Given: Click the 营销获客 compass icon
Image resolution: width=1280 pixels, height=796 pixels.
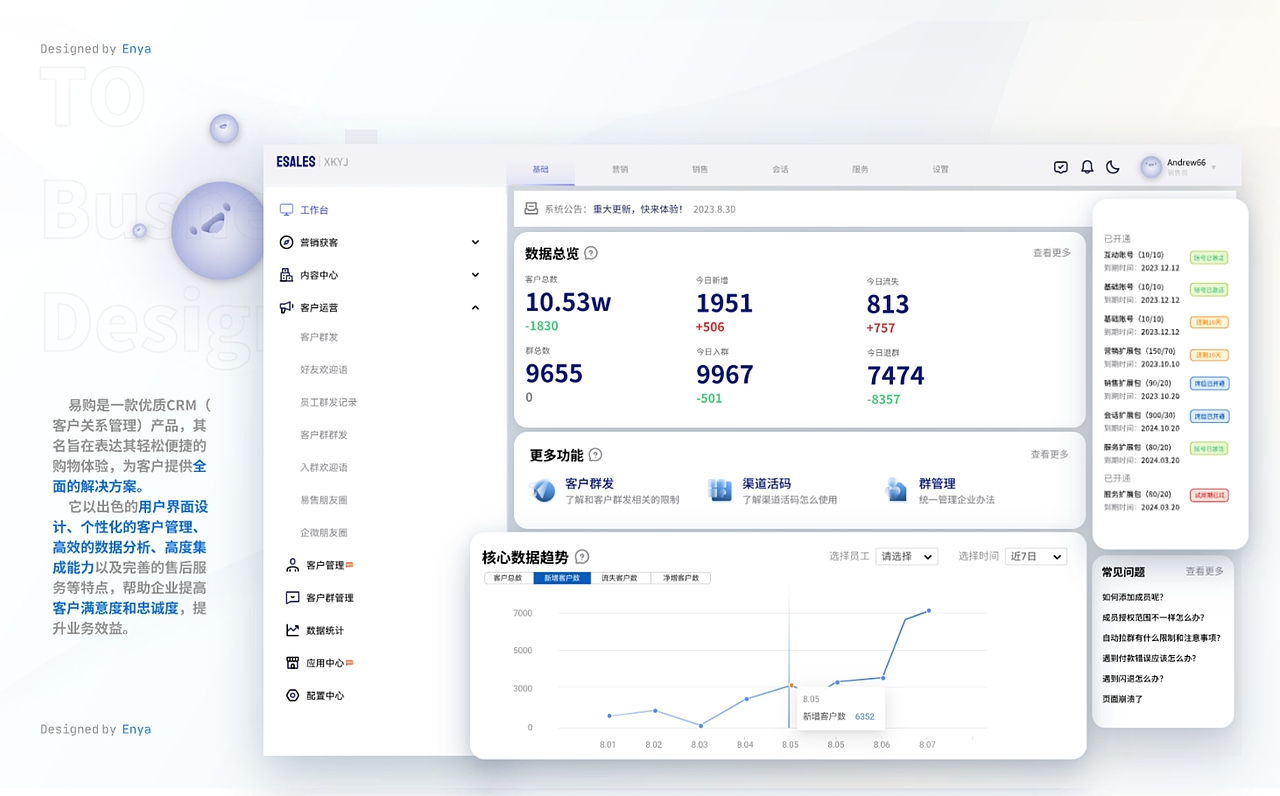Looking at the screenshot, I should pyautogui.click(x=287, y=242).
